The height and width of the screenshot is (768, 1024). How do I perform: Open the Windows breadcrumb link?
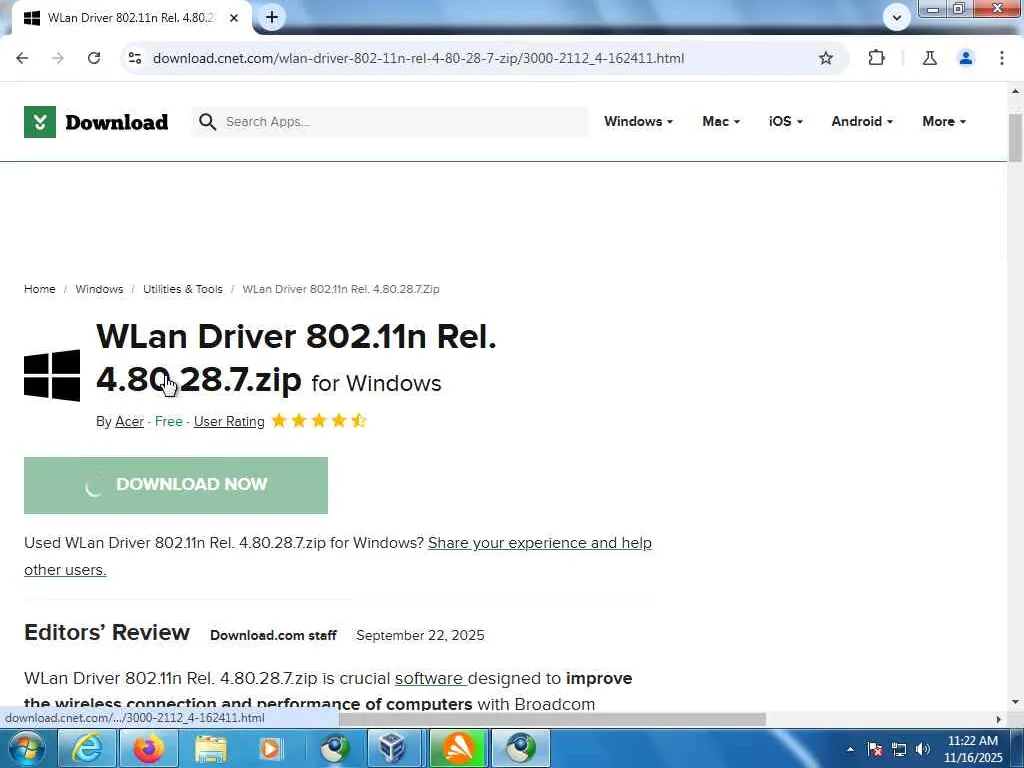[99, 289]
